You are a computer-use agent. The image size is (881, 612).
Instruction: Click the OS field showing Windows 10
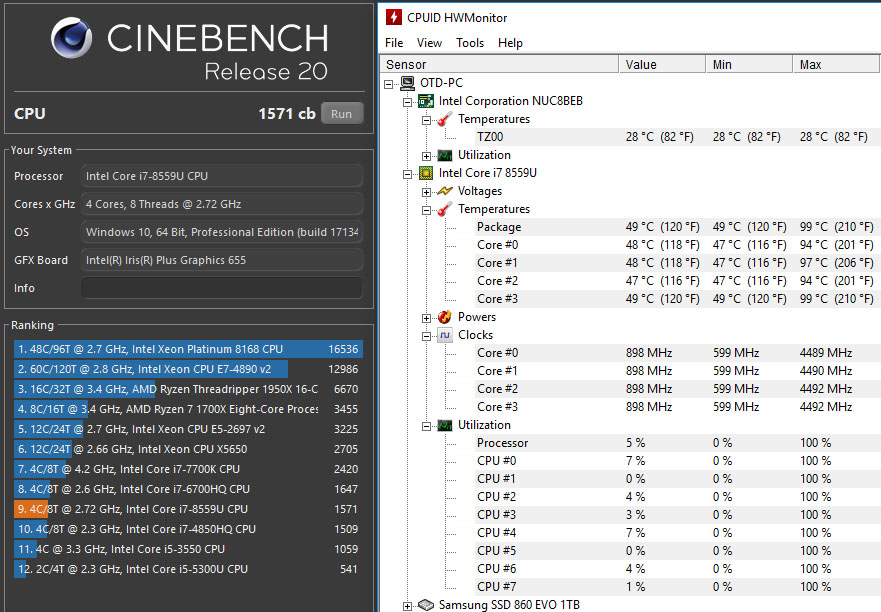point(221,232)
